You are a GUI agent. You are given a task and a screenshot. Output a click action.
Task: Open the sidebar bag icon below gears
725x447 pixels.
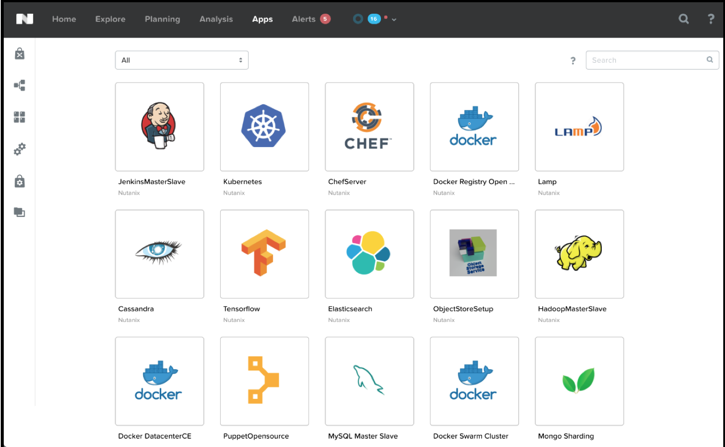click(19, 181)
